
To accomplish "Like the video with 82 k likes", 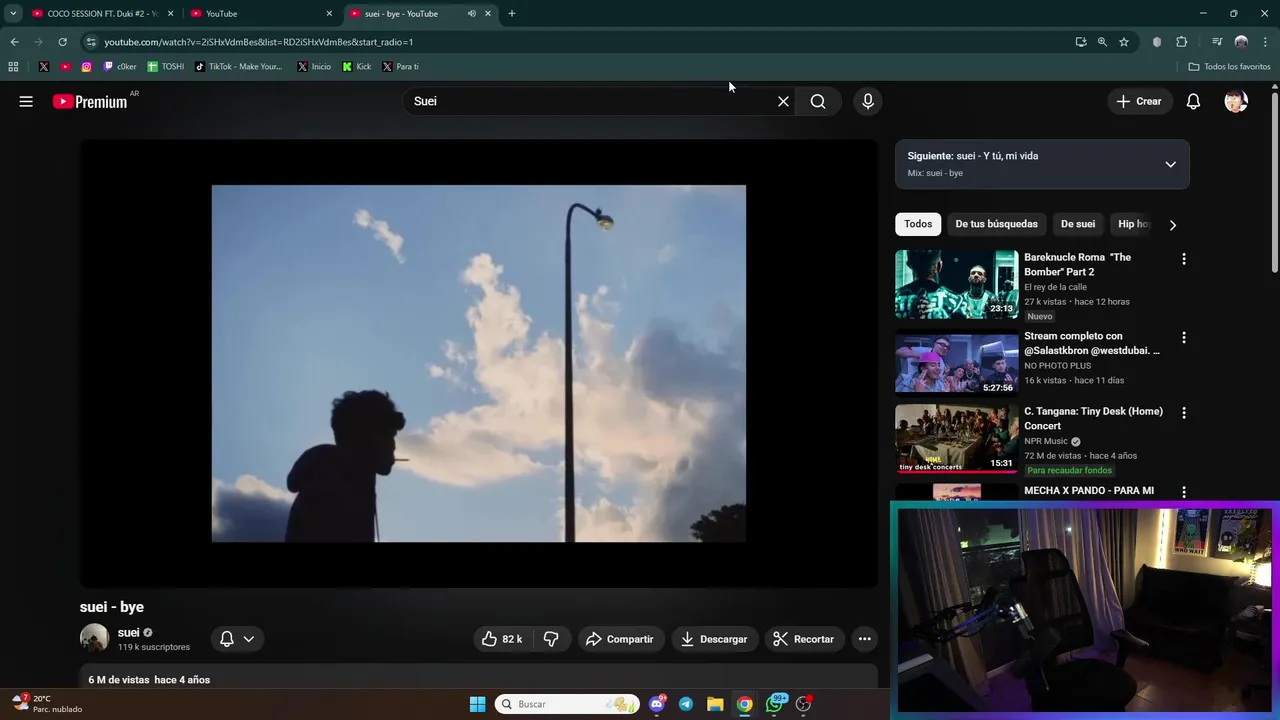I will coord(502,639).
